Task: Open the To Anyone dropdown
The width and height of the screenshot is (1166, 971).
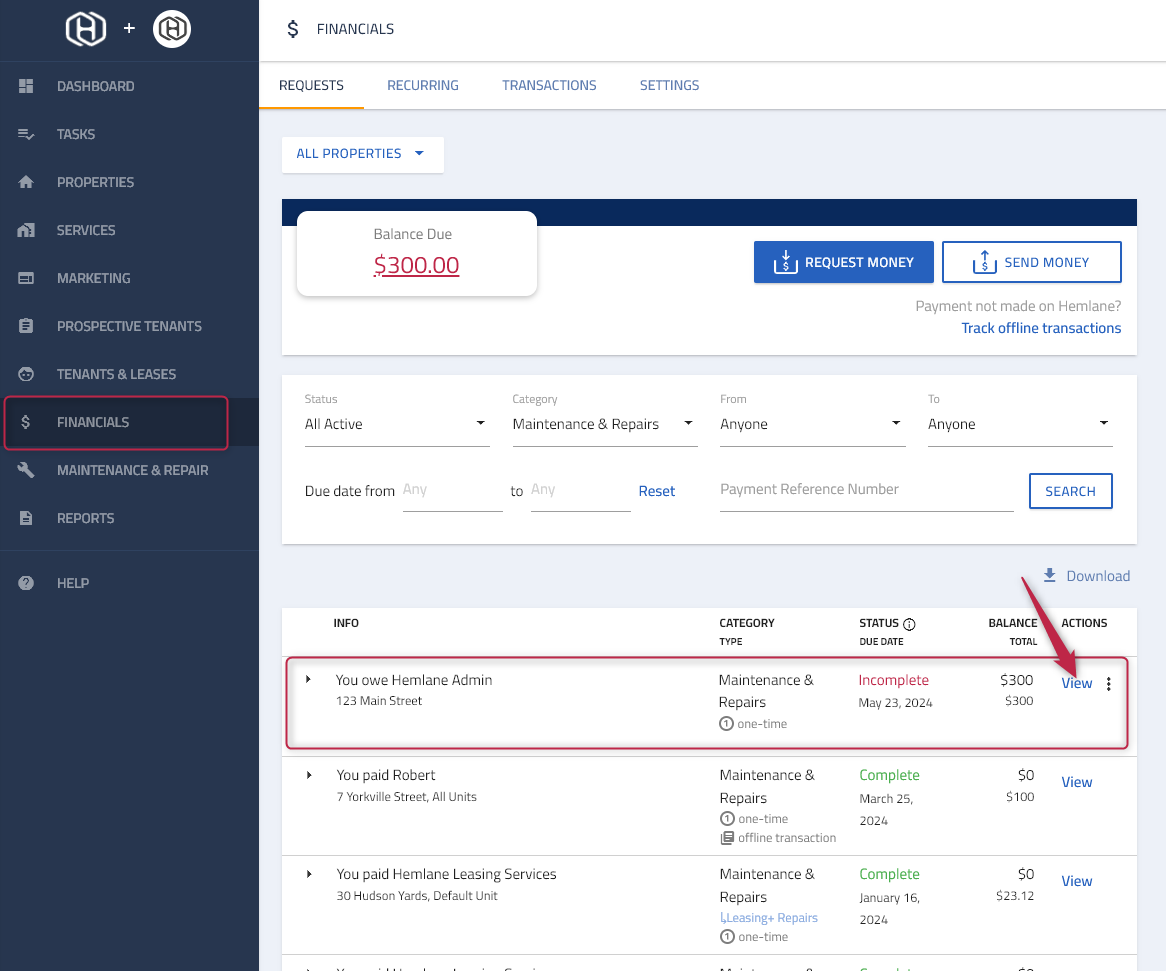Action: click(1020, 424)
